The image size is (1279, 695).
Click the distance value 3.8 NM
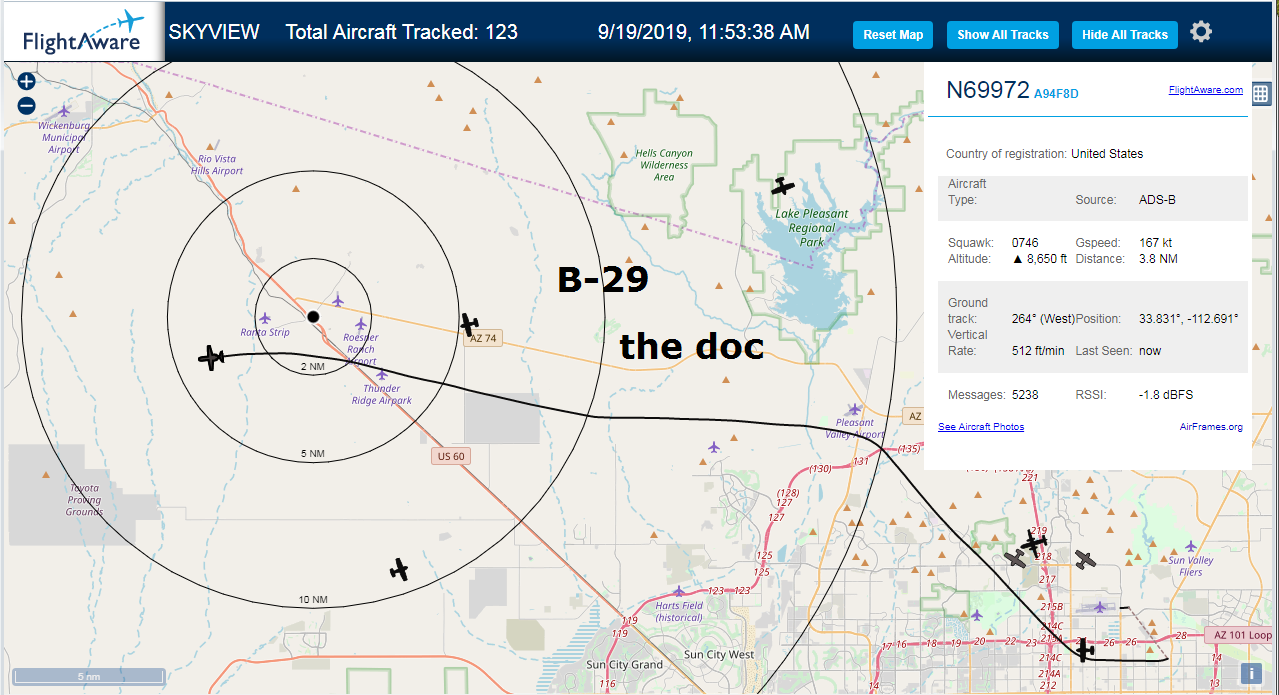[x=1159, y=259]
